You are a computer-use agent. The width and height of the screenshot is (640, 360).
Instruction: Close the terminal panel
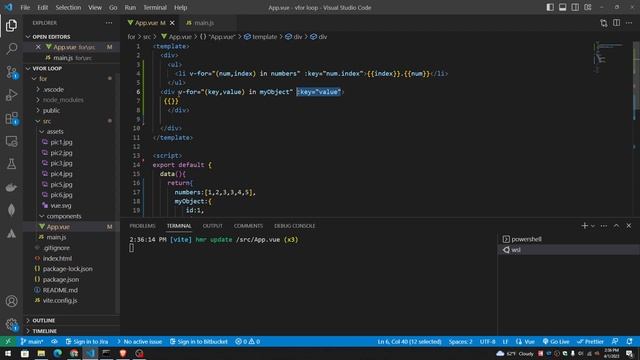point(629,226)
